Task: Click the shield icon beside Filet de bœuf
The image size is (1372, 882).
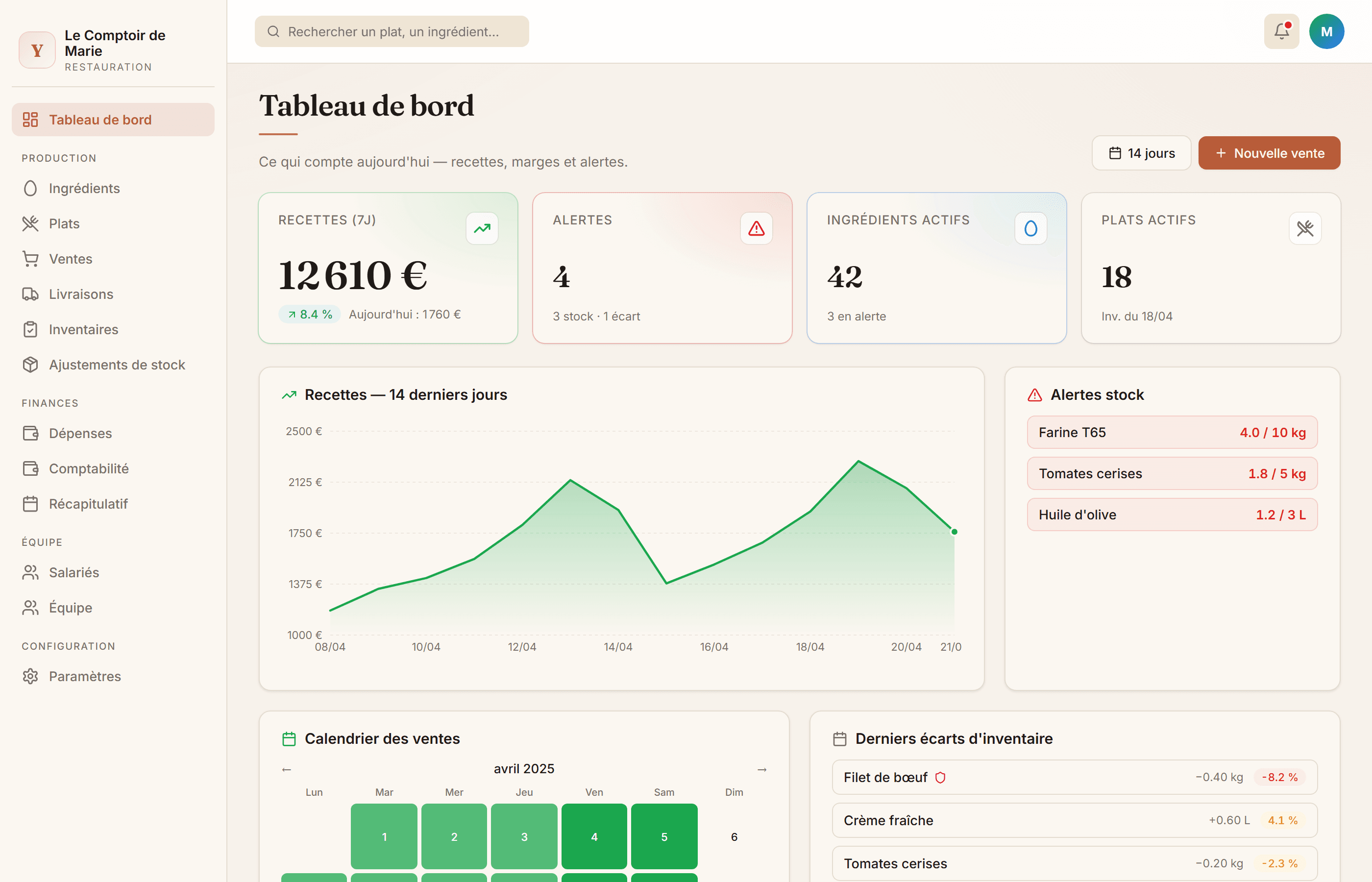Action: coord(940,778)
